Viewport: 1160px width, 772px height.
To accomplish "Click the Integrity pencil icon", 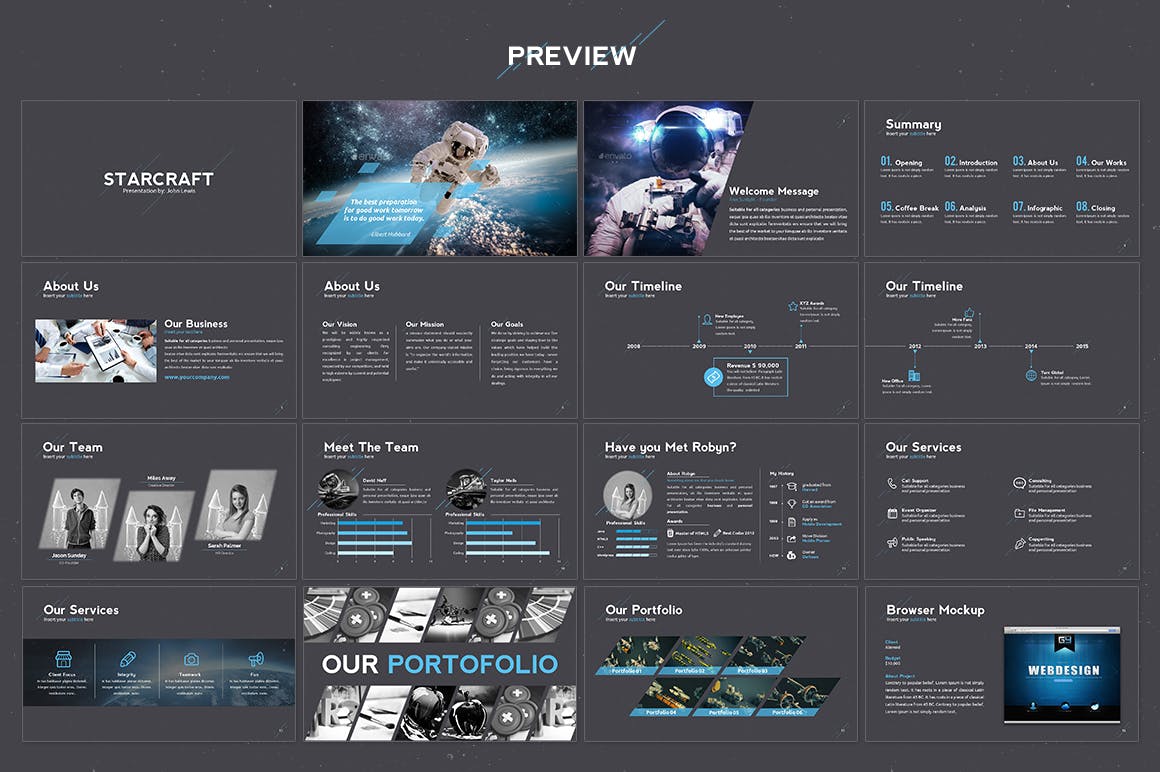I will coord(127,659).
